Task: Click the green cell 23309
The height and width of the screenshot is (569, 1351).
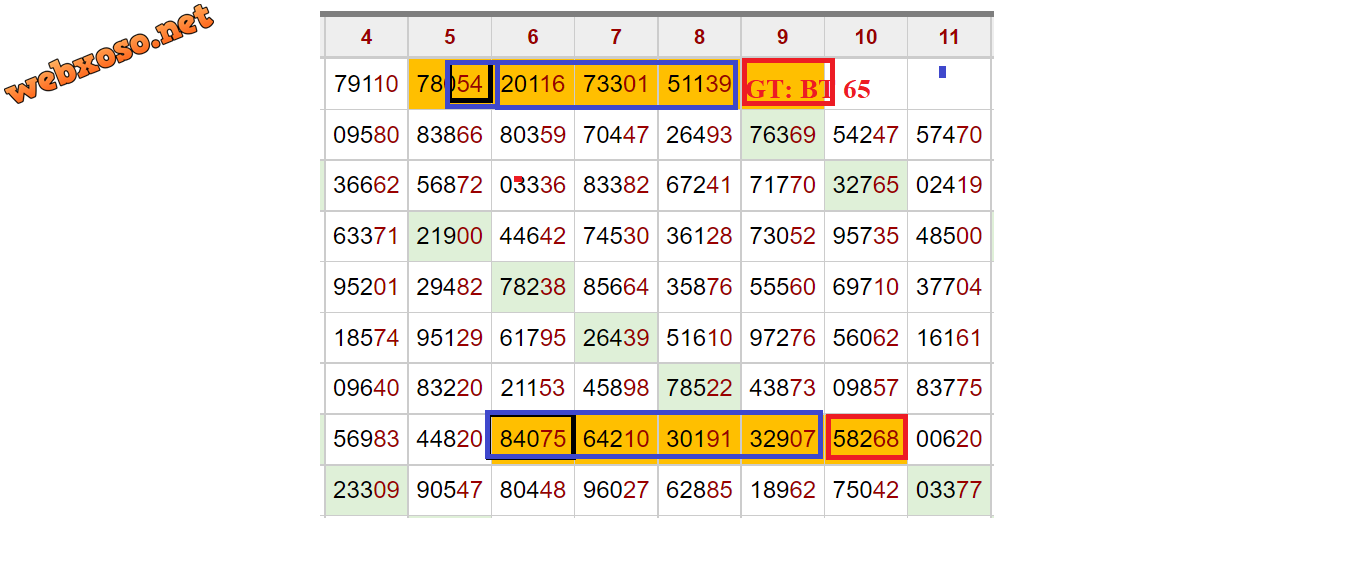Action: (366, 491)
